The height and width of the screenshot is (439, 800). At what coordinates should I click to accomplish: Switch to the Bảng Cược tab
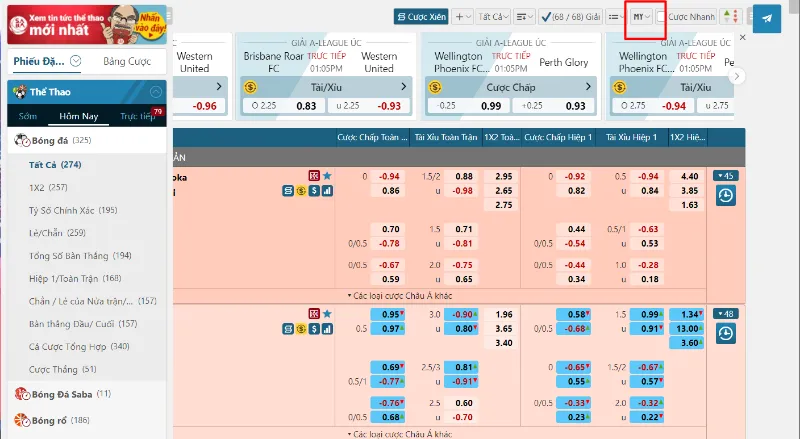(x=127, y=61)
